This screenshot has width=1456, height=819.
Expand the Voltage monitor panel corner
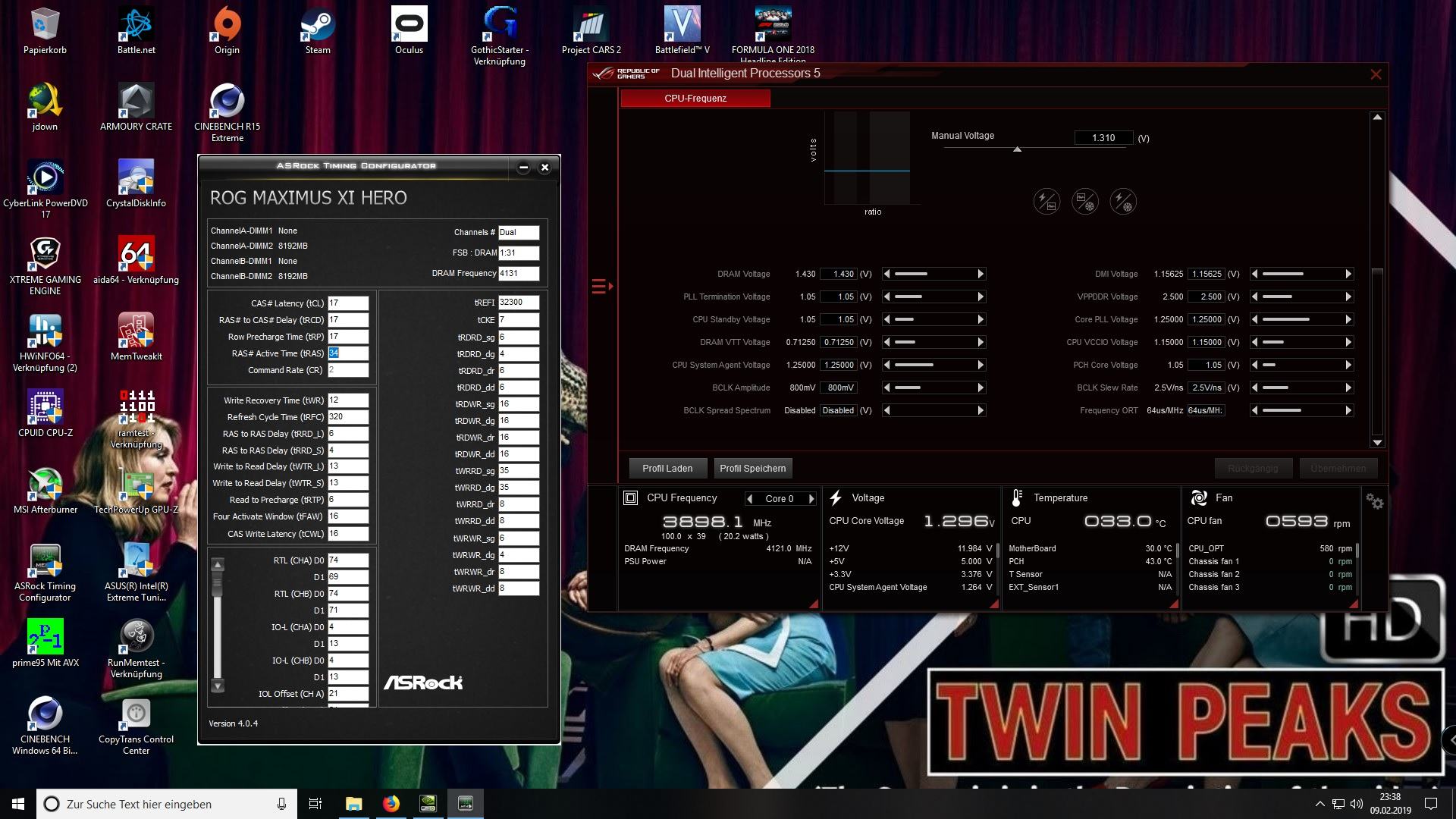(995, 604)
